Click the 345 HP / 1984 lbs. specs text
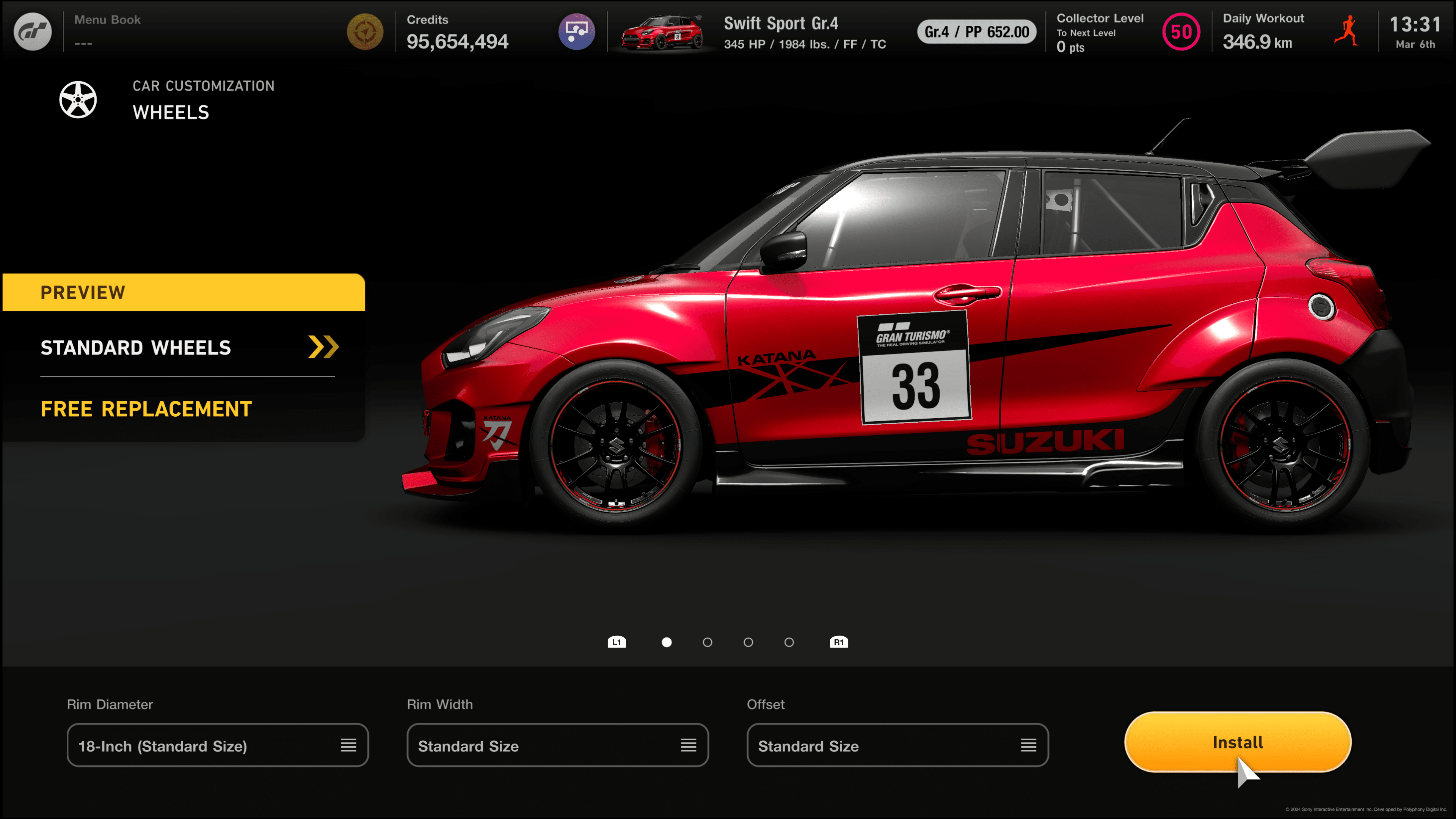This screenshot has width=1456, height=819. click(805, 44)
